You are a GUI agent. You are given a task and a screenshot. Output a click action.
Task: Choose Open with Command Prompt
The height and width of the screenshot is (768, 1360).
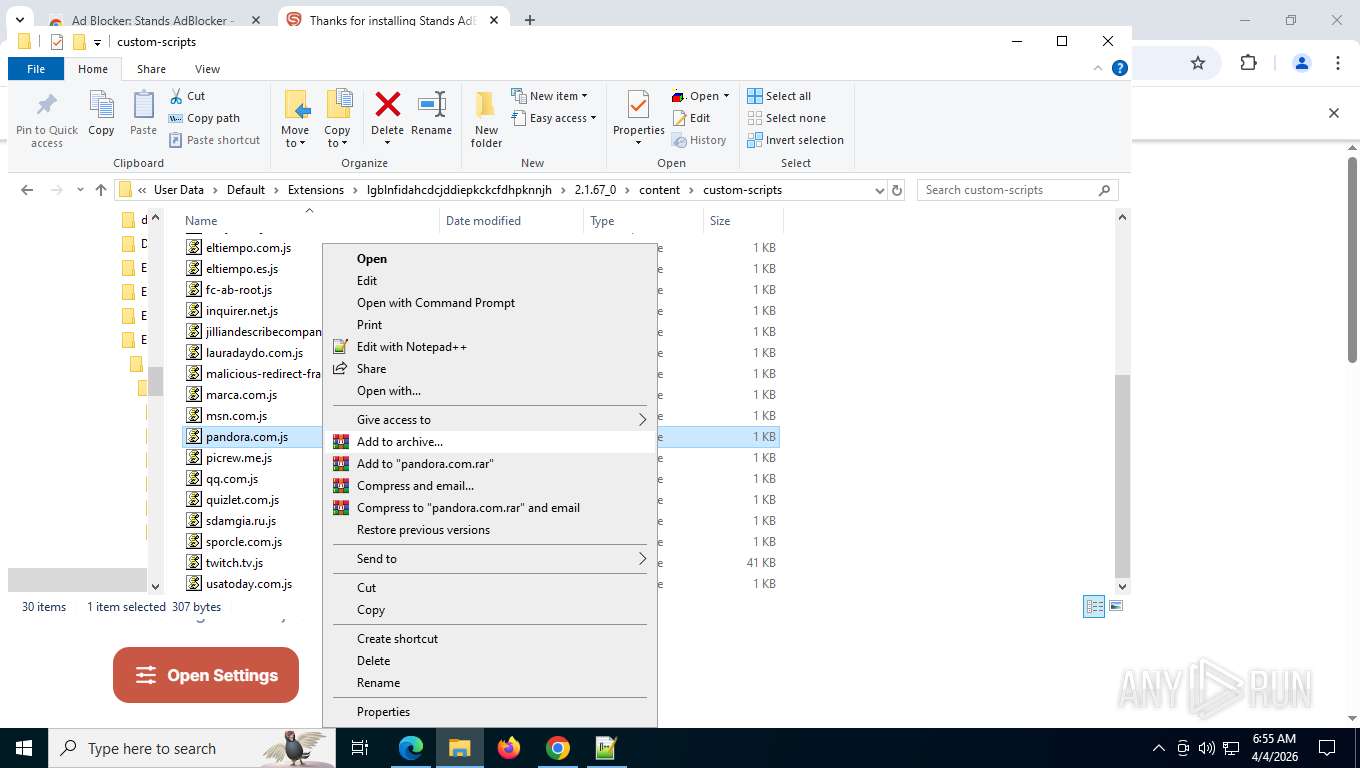coord(490,303)
